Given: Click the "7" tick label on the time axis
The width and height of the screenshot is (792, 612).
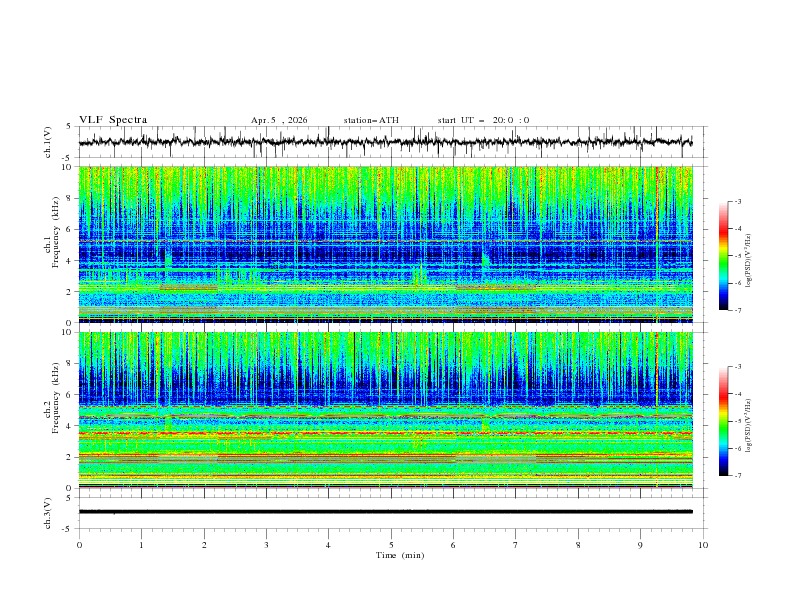Looking at the screenshot, I should [x=516, y=545].
